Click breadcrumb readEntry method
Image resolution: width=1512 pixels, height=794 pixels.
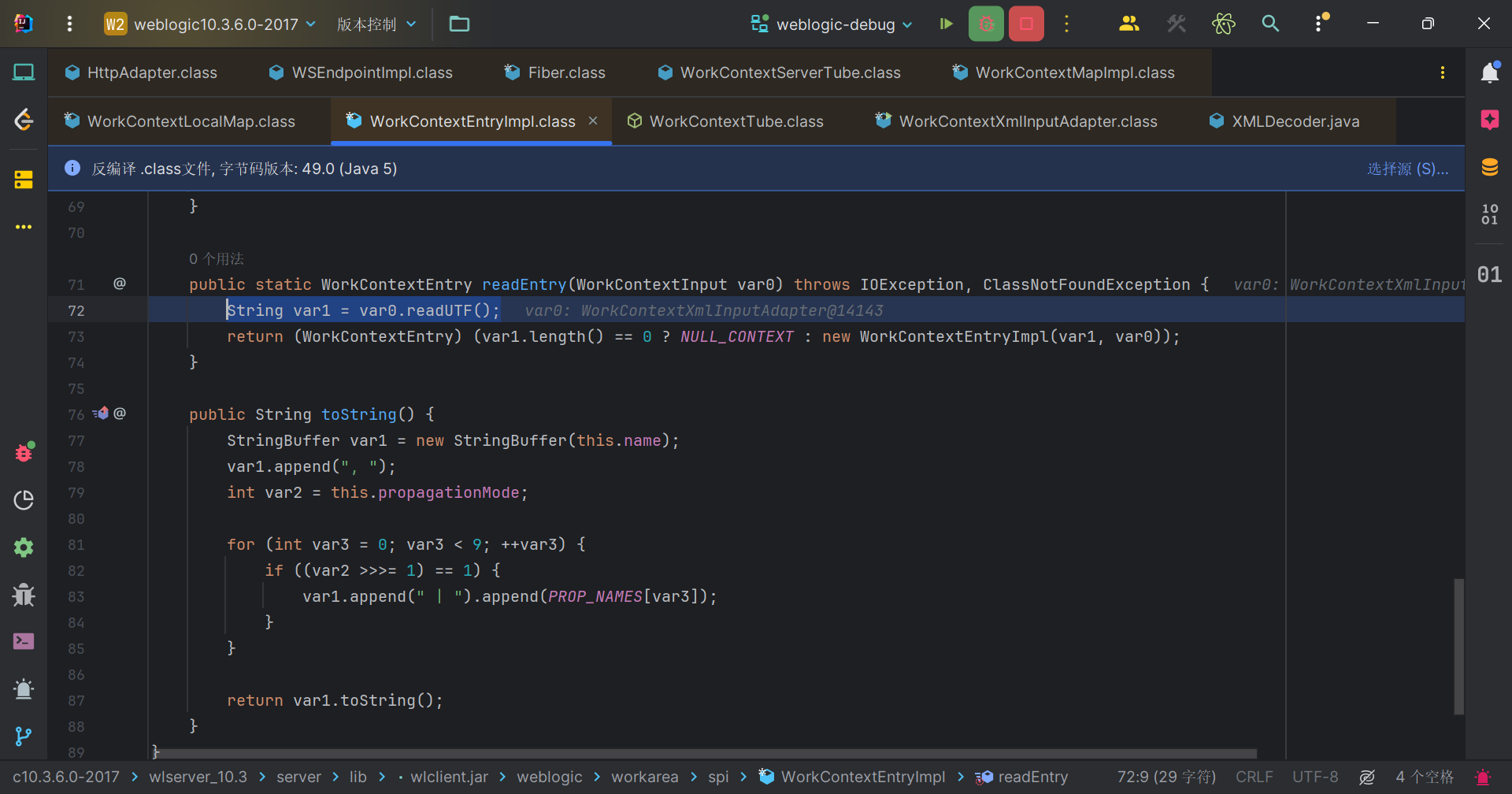[x=1021, y=777]
